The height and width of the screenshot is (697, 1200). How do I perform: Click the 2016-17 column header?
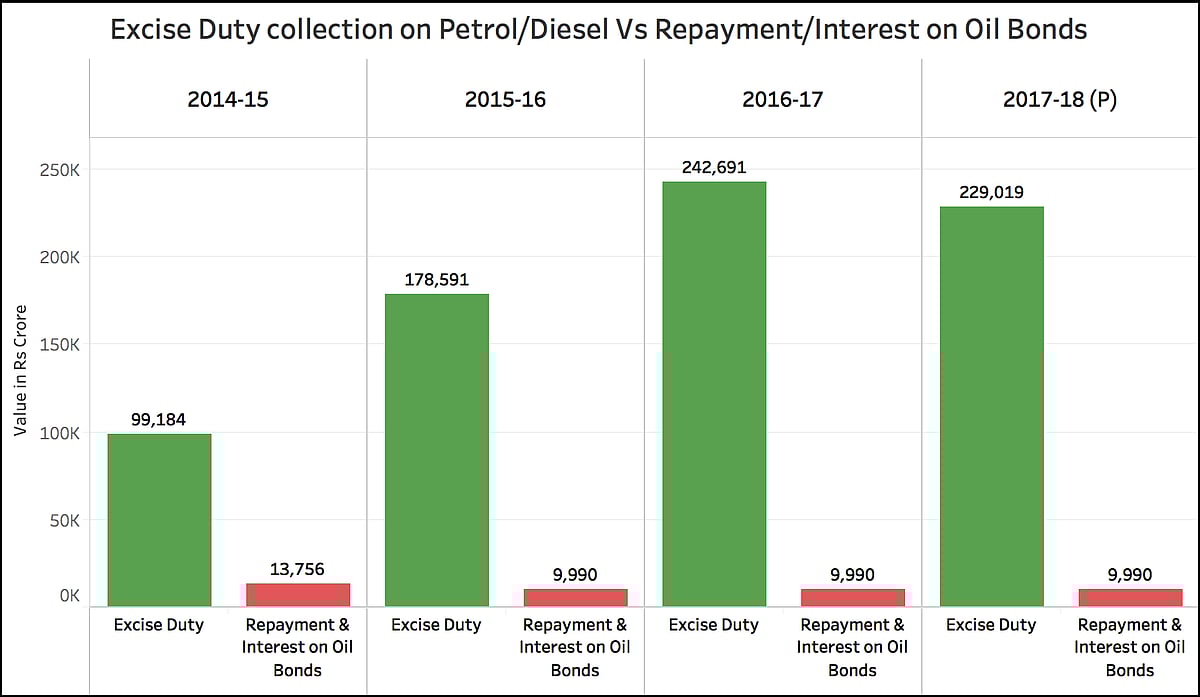pos(783,99)
